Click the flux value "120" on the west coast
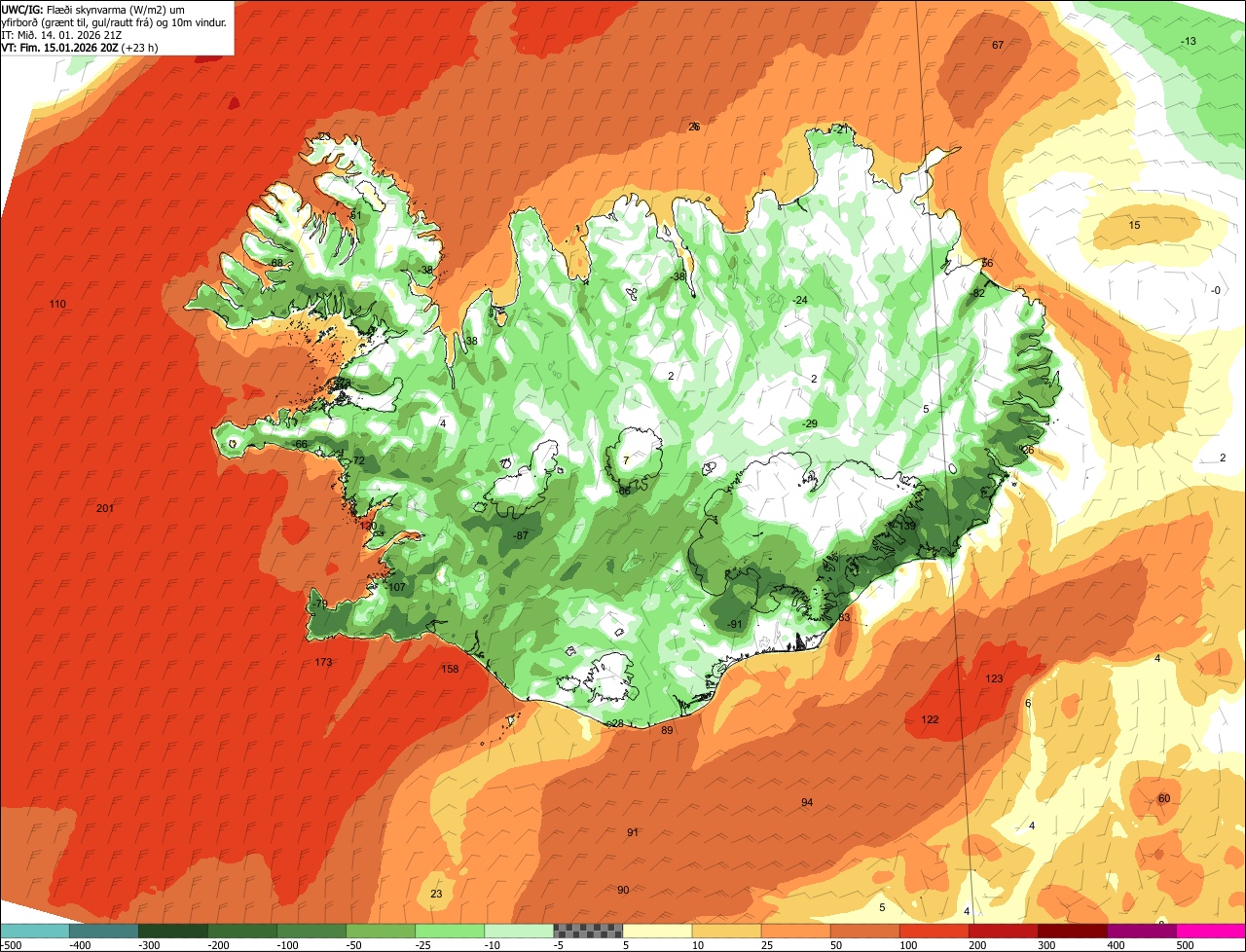Image resolution: width=1246 pixels, height=952 pixels. [x=367, y=526]
